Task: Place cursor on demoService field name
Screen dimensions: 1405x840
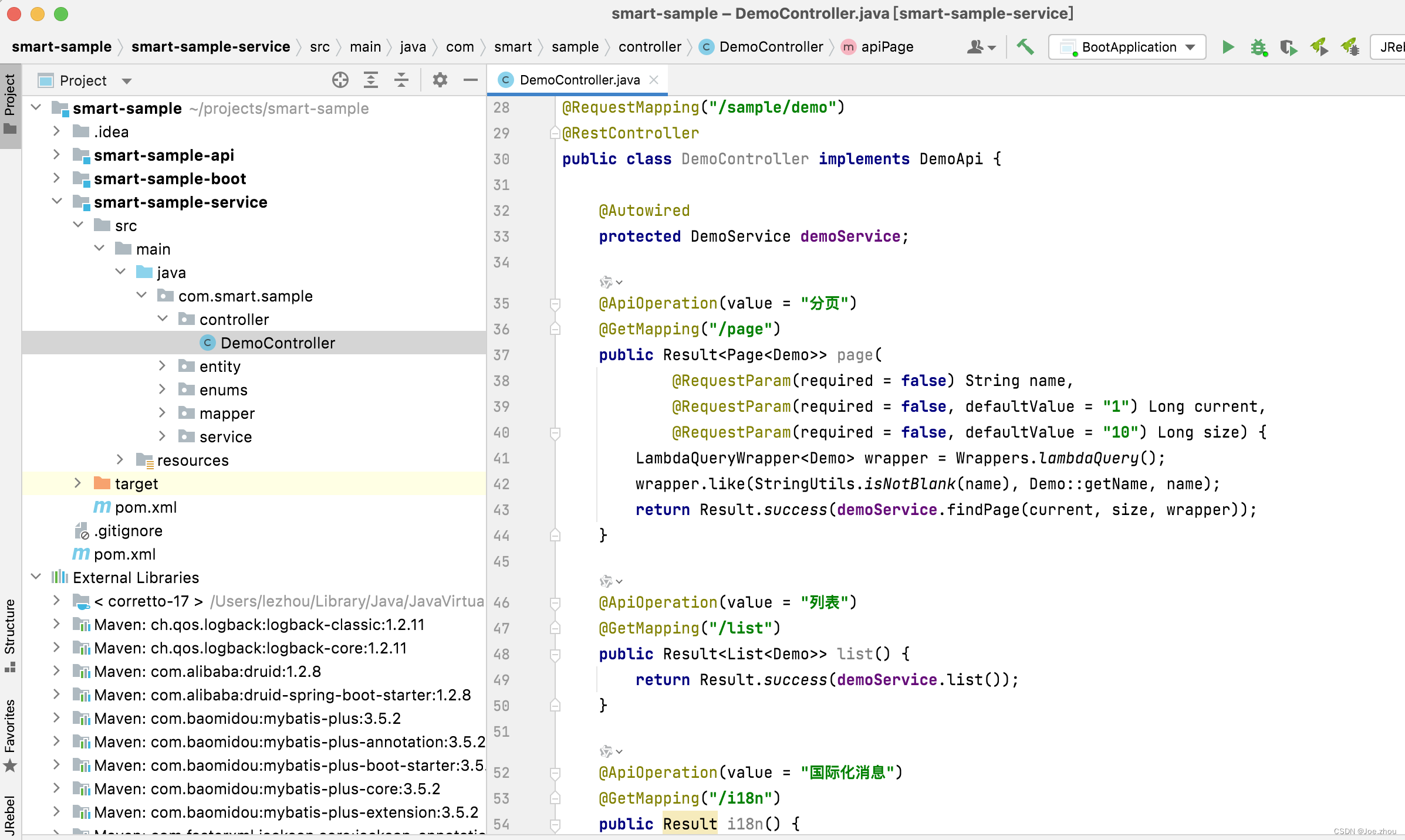Action: [850, 236]
